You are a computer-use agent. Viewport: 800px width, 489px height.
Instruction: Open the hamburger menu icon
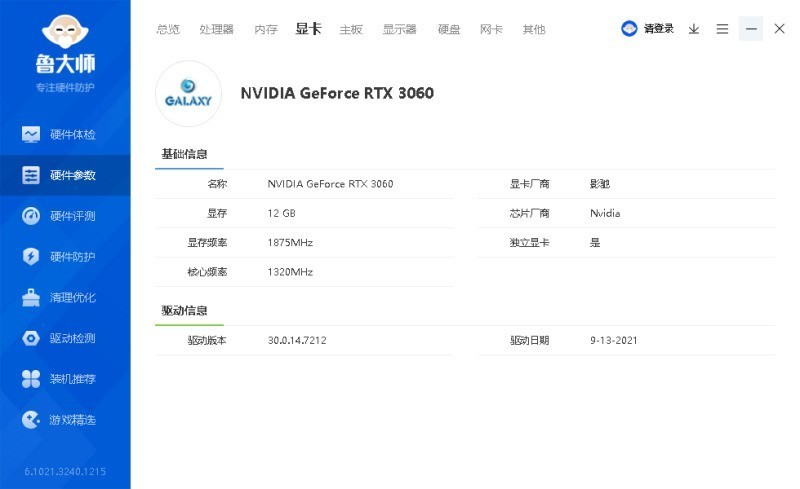(722, 29)
